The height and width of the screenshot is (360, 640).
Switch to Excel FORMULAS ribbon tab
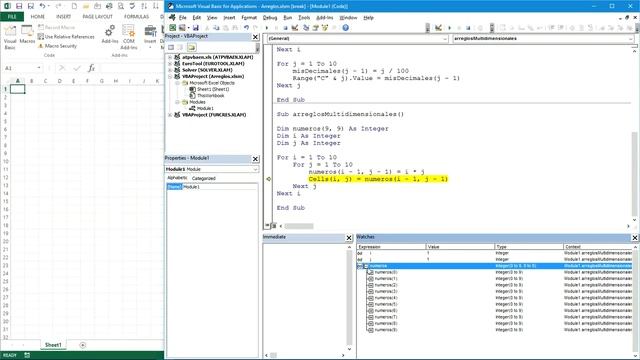[x=136, y=17]
